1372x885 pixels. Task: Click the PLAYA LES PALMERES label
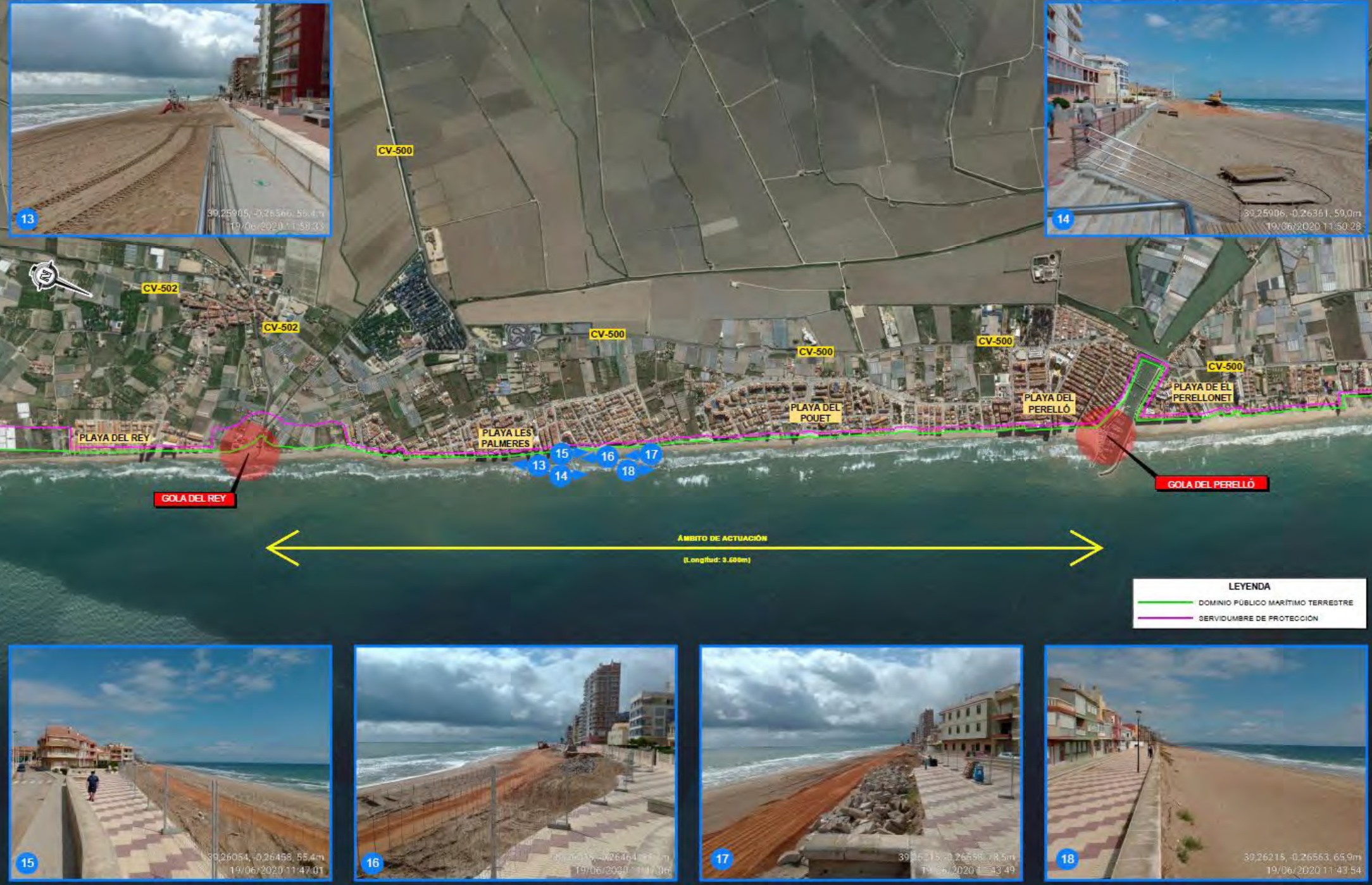(x=506, y=438)
